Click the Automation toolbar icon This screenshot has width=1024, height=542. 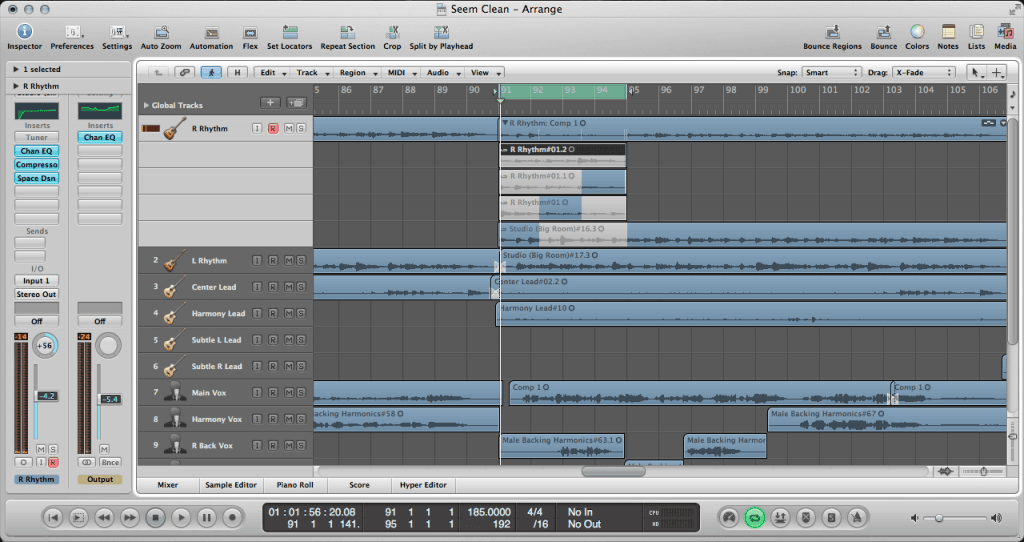pos(211,33)
